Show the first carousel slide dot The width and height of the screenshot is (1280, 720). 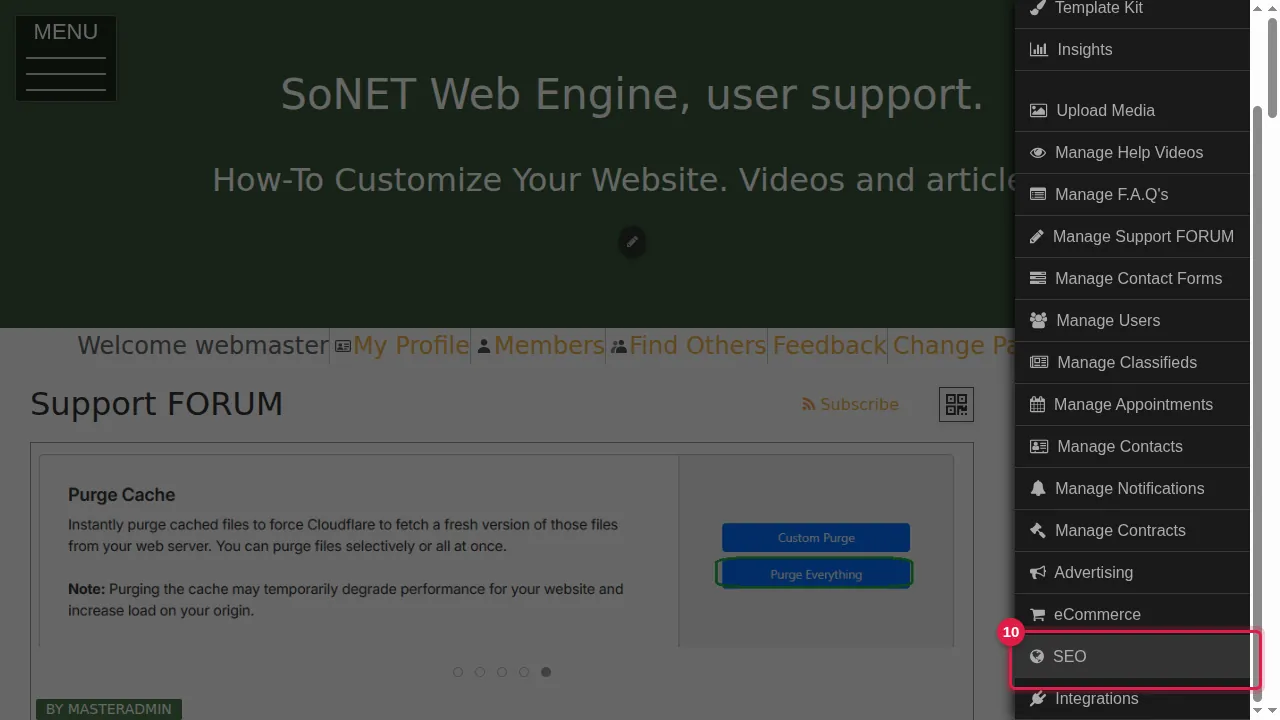(458, 672)
